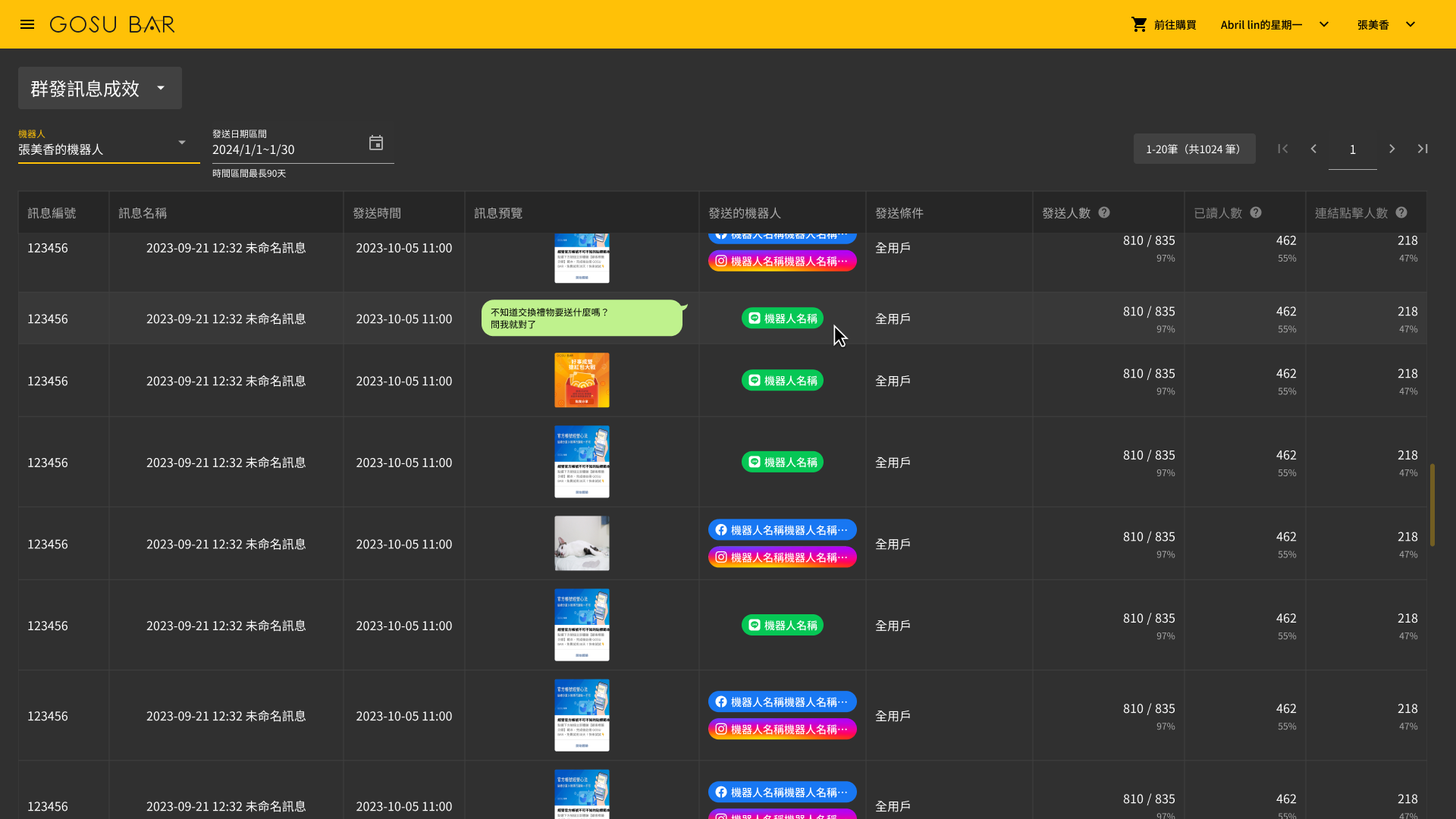Viewport: 1456px width, 819px height.
Task: Show help for 連結點擊人數 column
Action: [1401, 212]
